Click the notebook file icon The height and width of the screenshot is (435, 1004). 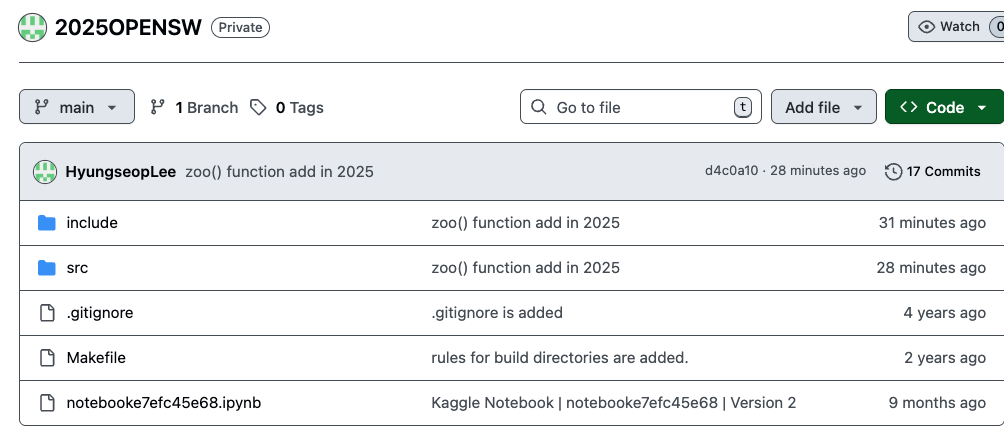(x=46, y=403)
